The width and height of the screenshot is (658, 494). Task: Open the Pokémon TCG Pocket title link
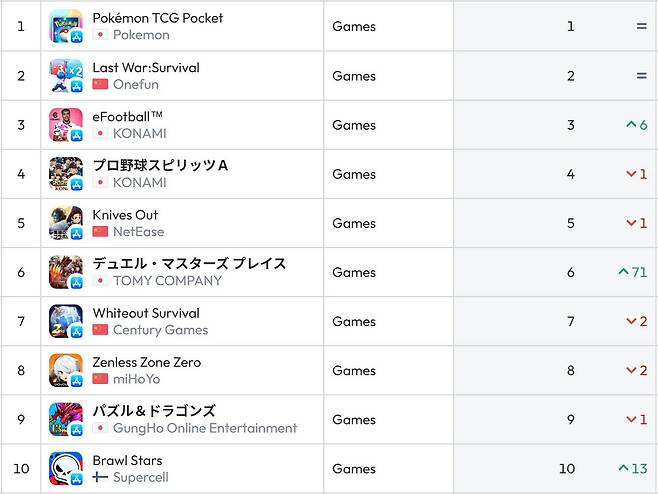[157, 18]
